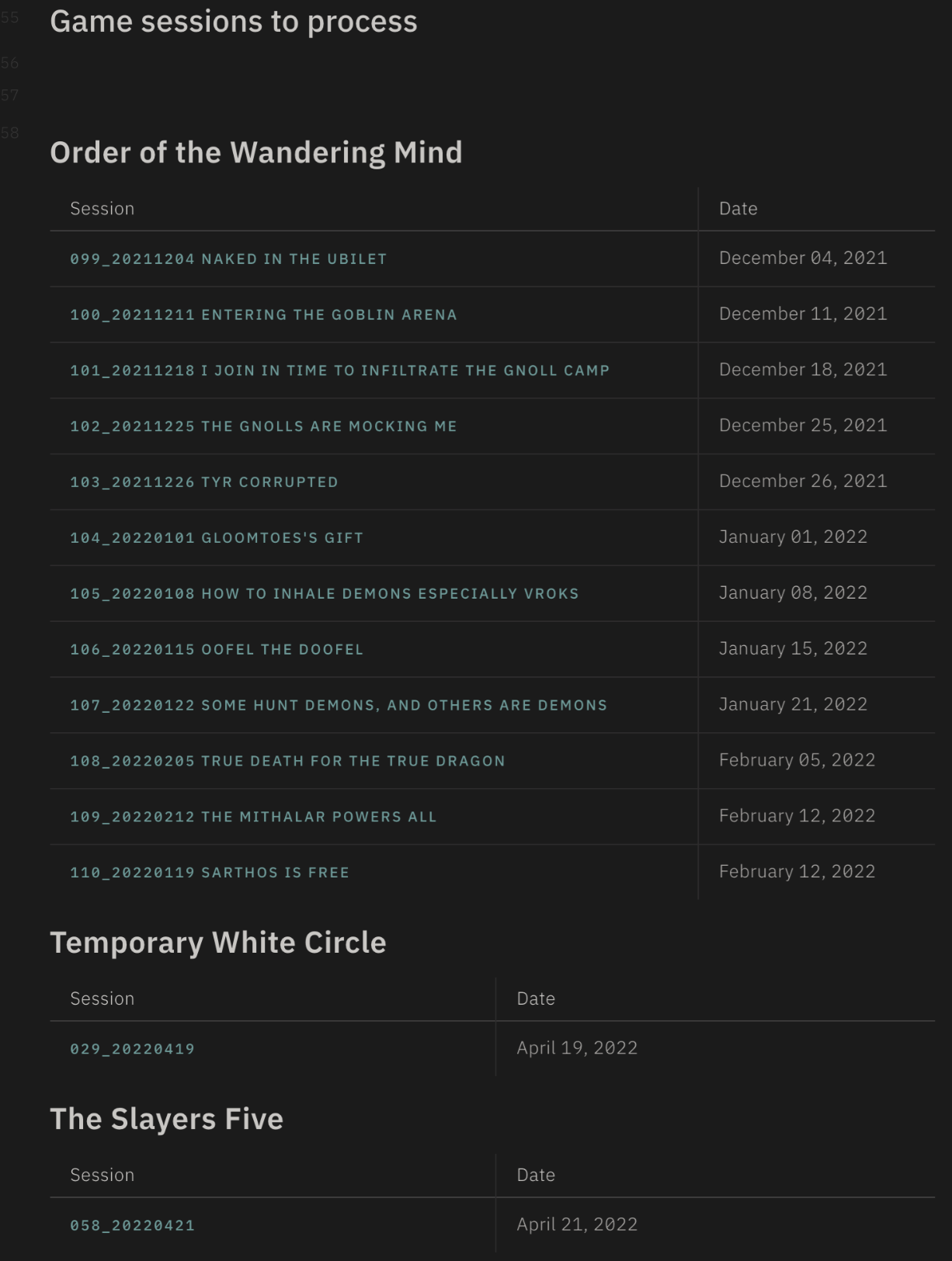Click the Order of the Wandering Mind heading

(x=256, y=152)
